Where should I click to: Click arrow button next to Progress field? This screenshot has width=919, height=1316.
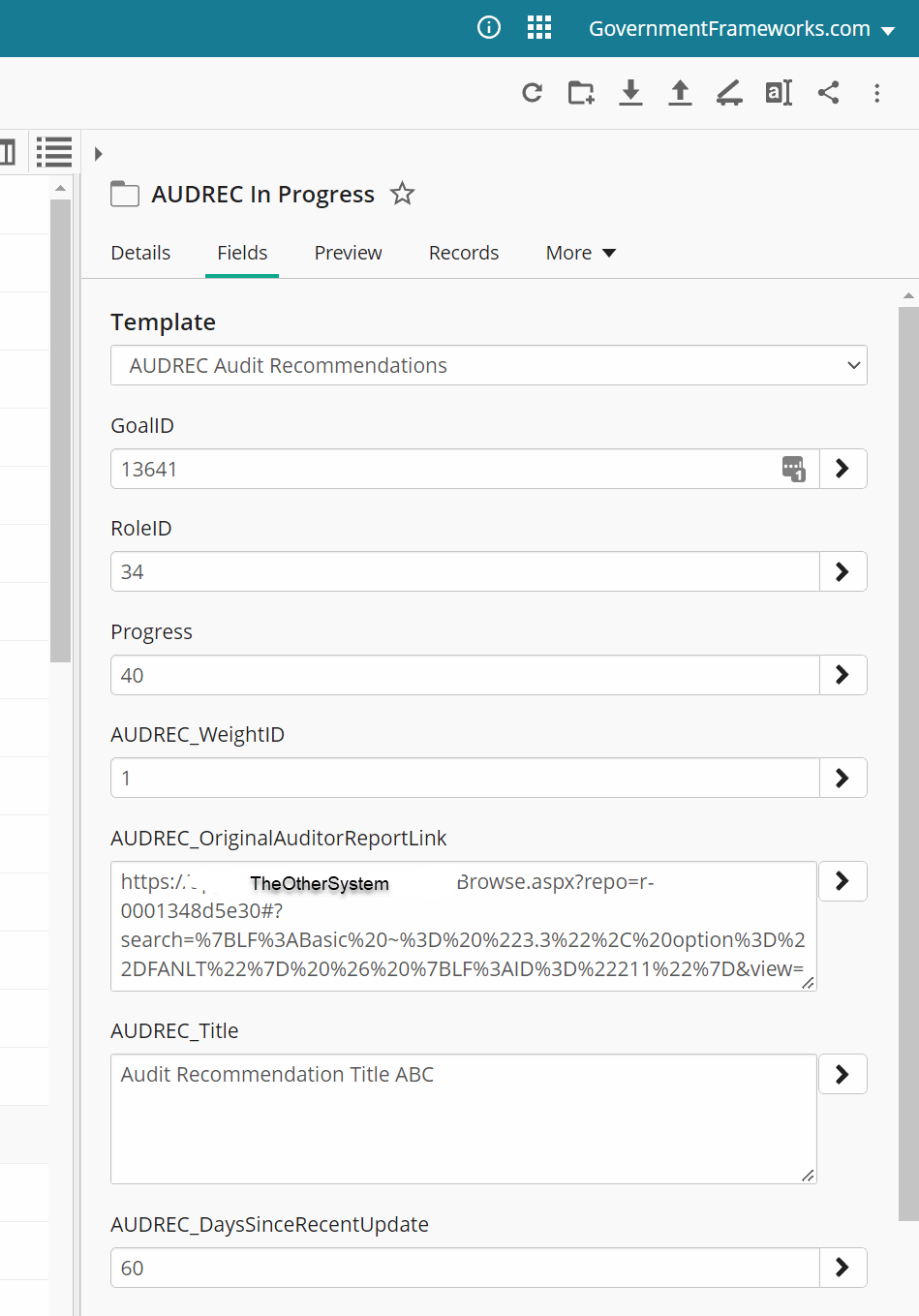point(842,675)
